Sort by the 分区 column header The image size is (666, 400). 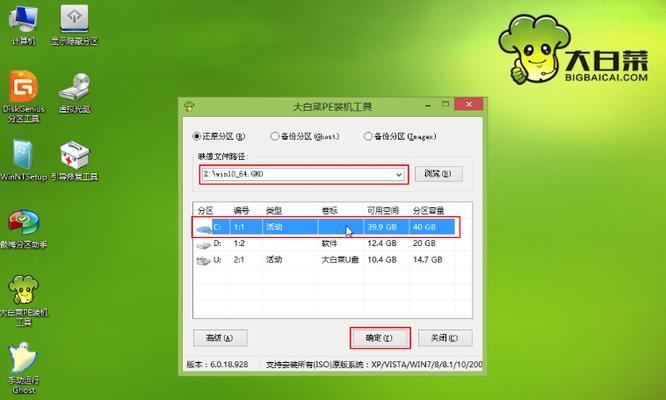coord(206,211)
